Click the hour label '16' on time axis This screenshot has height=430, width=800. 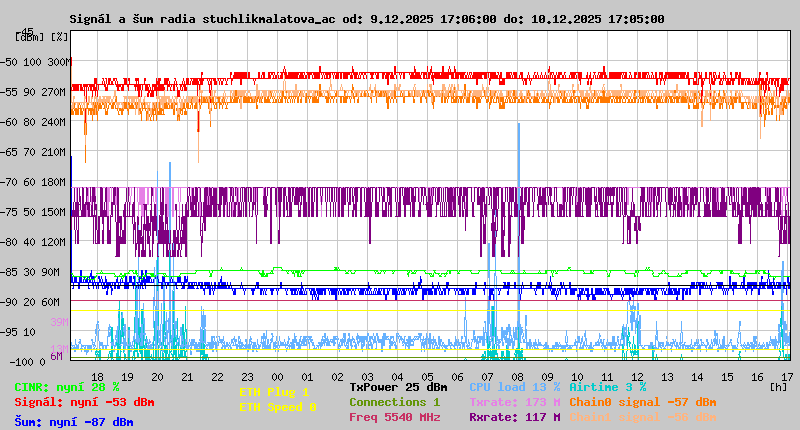pyautogui.click(x=757, y=377)
